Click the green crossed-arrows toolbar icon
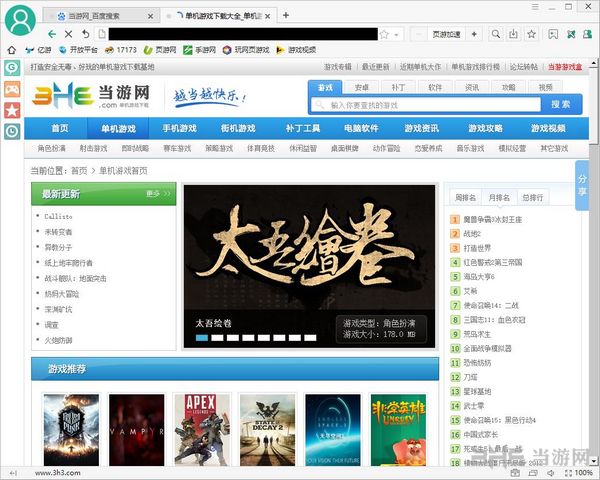This screenshot has height=480, width=600. (571, 34)
